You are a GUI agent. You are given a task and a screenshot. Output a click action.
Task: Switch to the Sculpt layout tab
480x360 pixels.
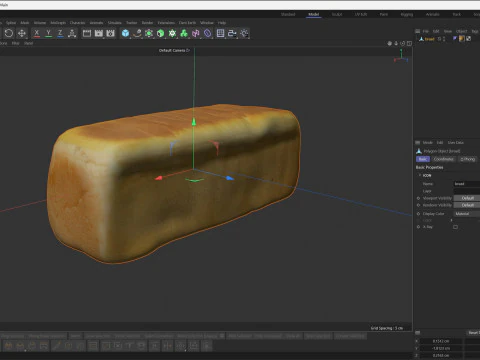tap(337, 14)
